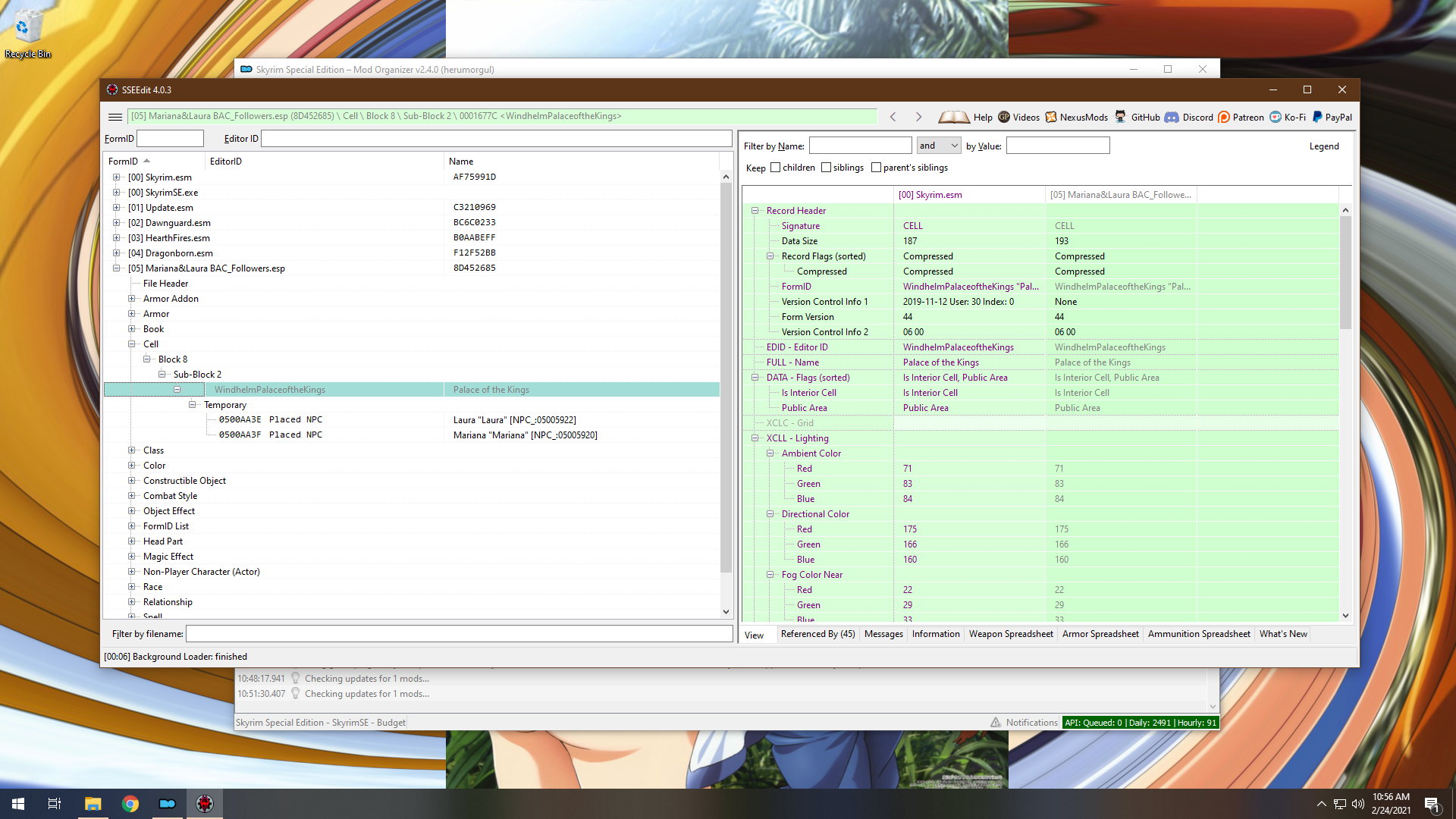
Task: Collapse the Mariana&Laura BAC_Followers.esp node
Action: coord(116,268)
